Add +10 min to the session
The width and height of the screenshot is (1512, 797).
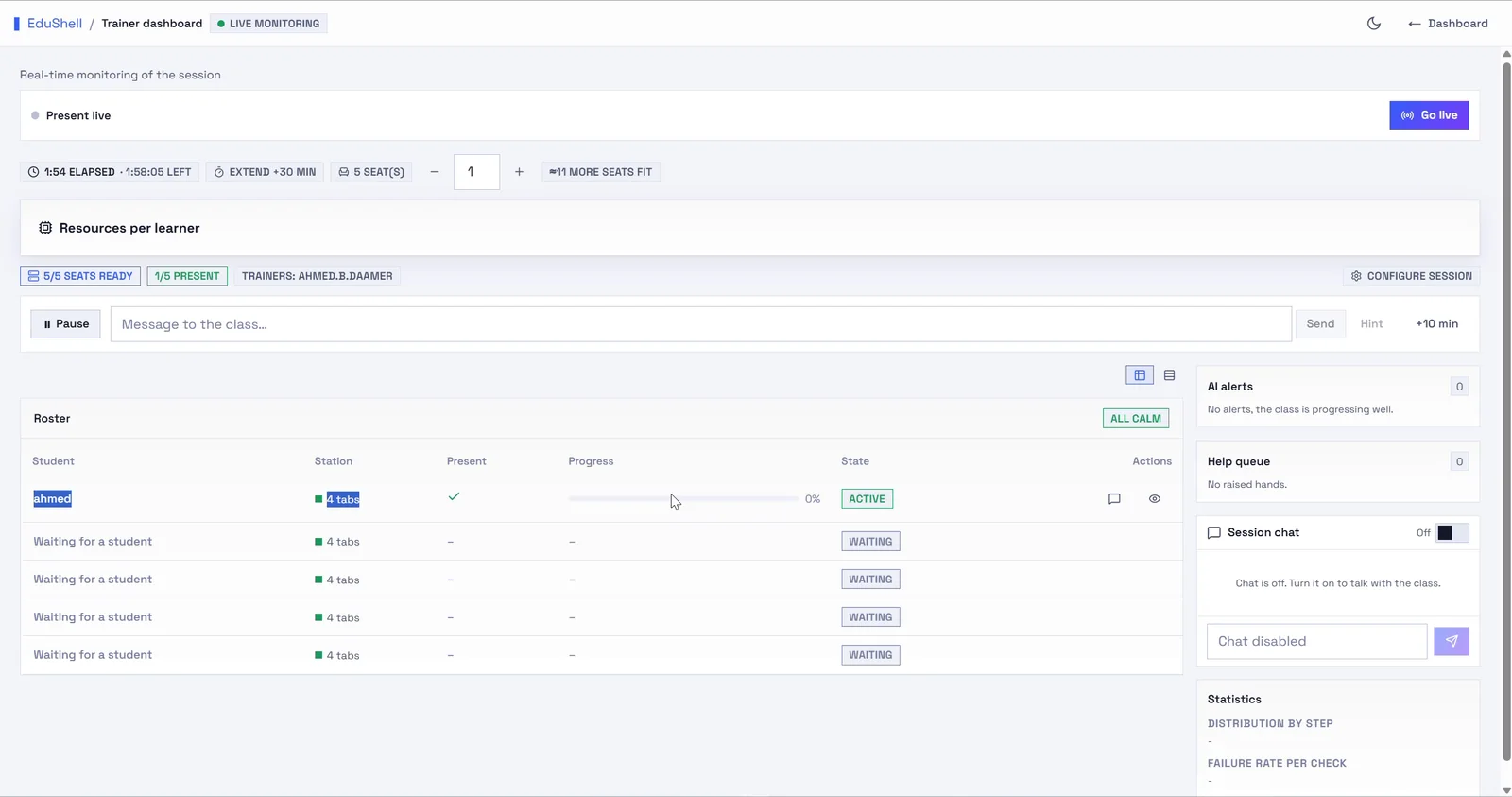click(x=1436, y=324)
